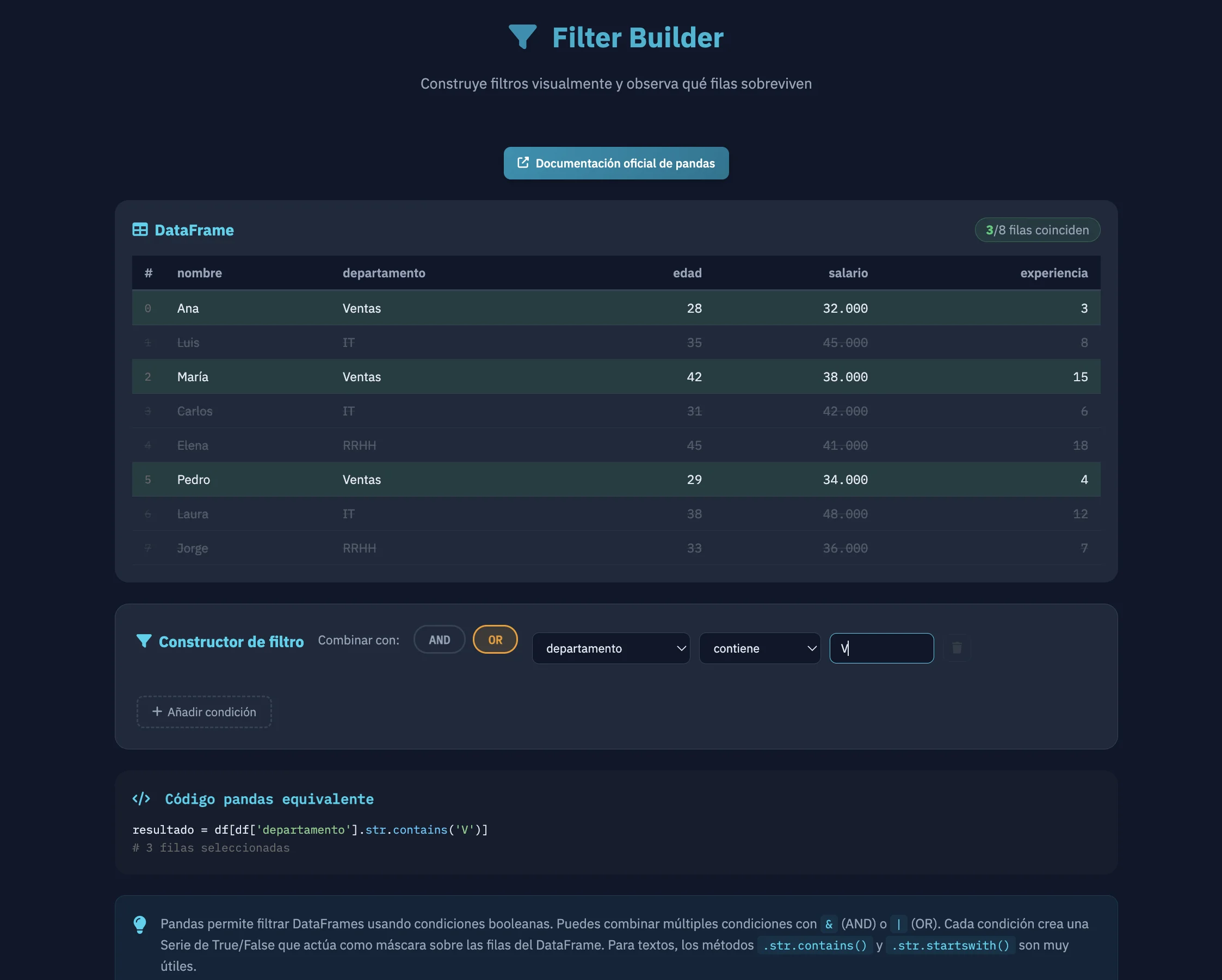Open the departamento column dropdown
This screenshot has height=980, width=1222.
click(x=611, y=648)
